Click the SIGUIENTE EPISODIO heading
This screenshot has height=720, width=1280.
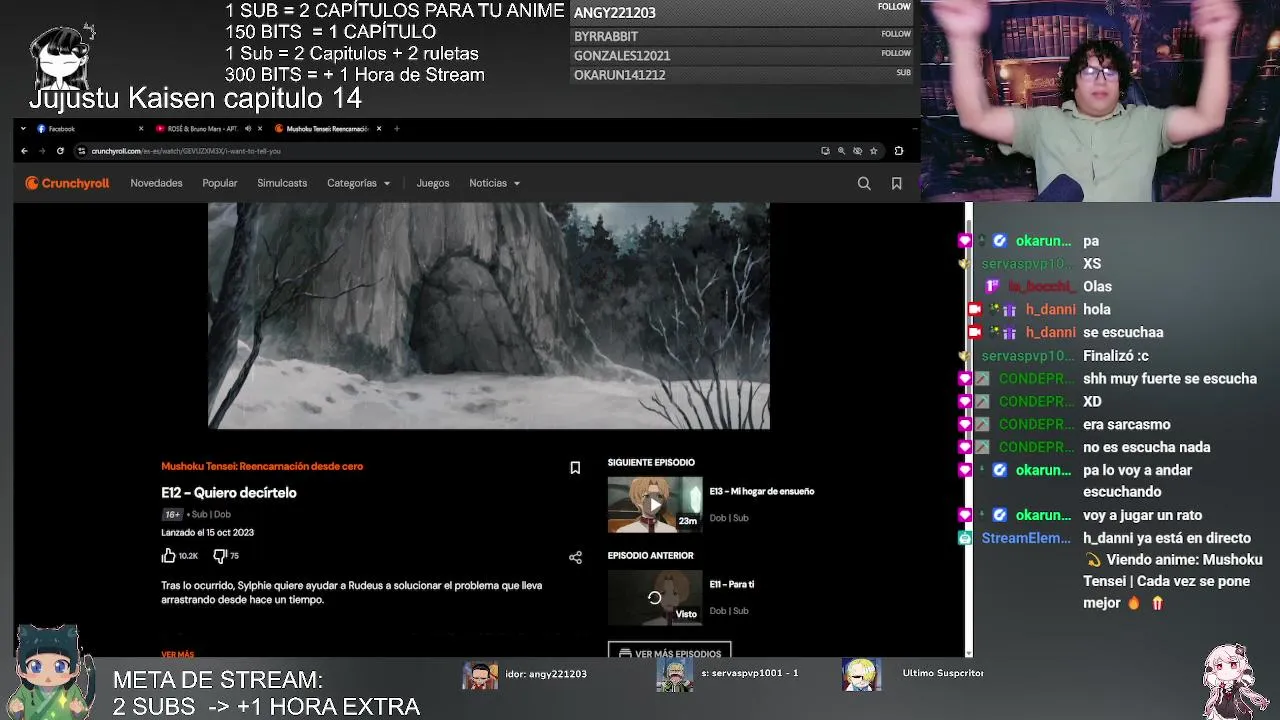(651, 462)
